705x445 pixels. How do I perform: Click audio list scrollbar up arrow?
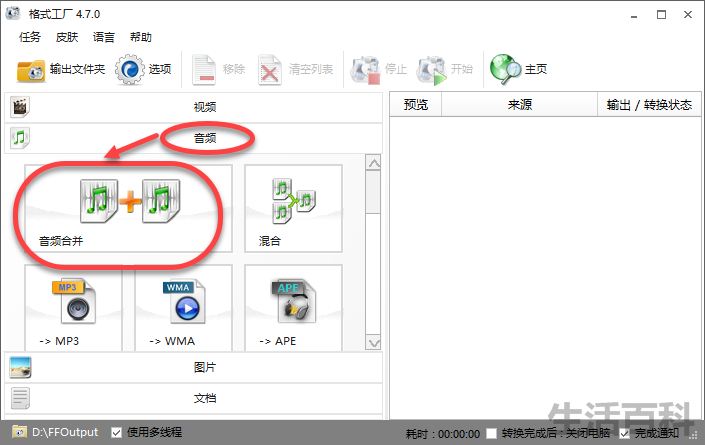point(374,162)
